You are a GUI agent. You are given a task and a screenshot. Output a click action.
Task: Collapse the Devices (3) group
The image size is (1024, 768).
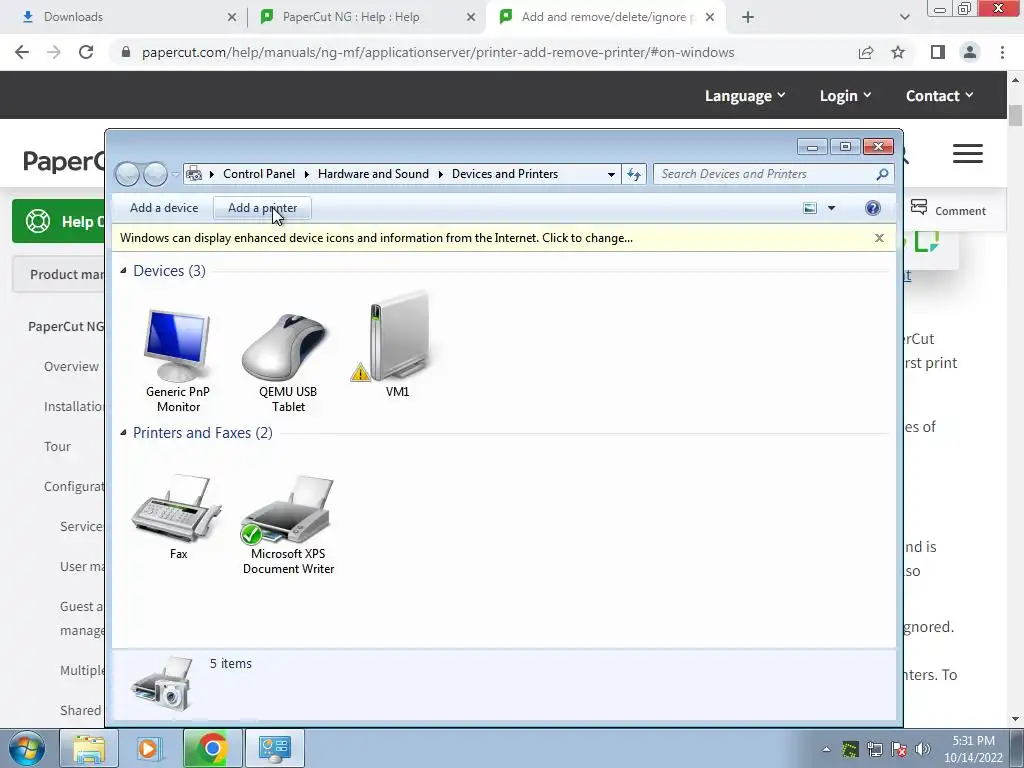coord(123,270)
